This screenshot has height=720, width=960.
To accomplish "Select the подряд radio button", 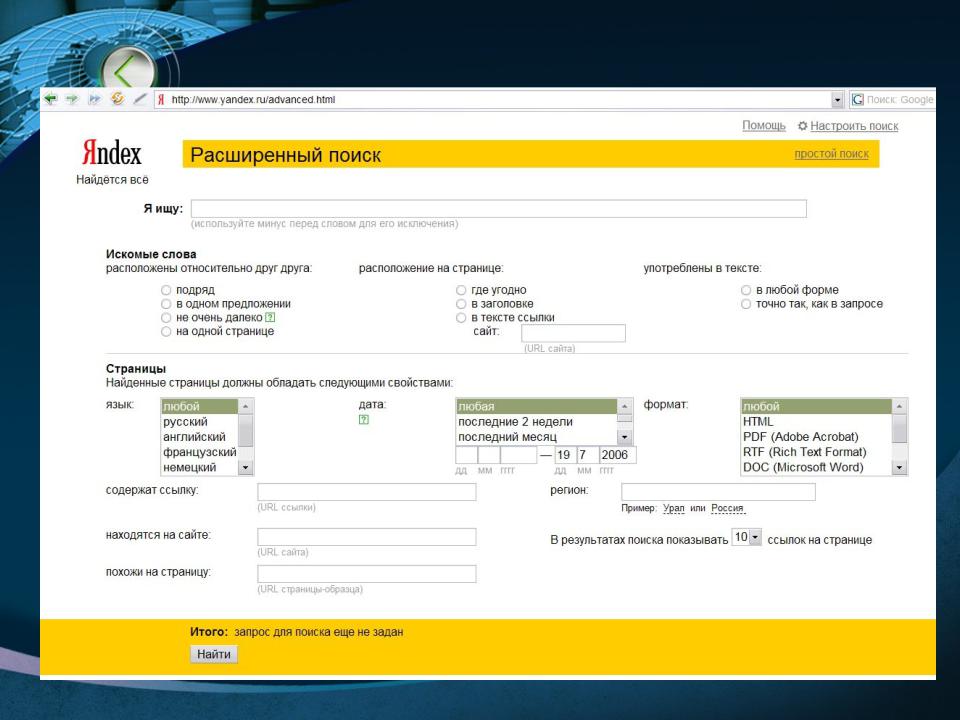I will tap(166, 290).
